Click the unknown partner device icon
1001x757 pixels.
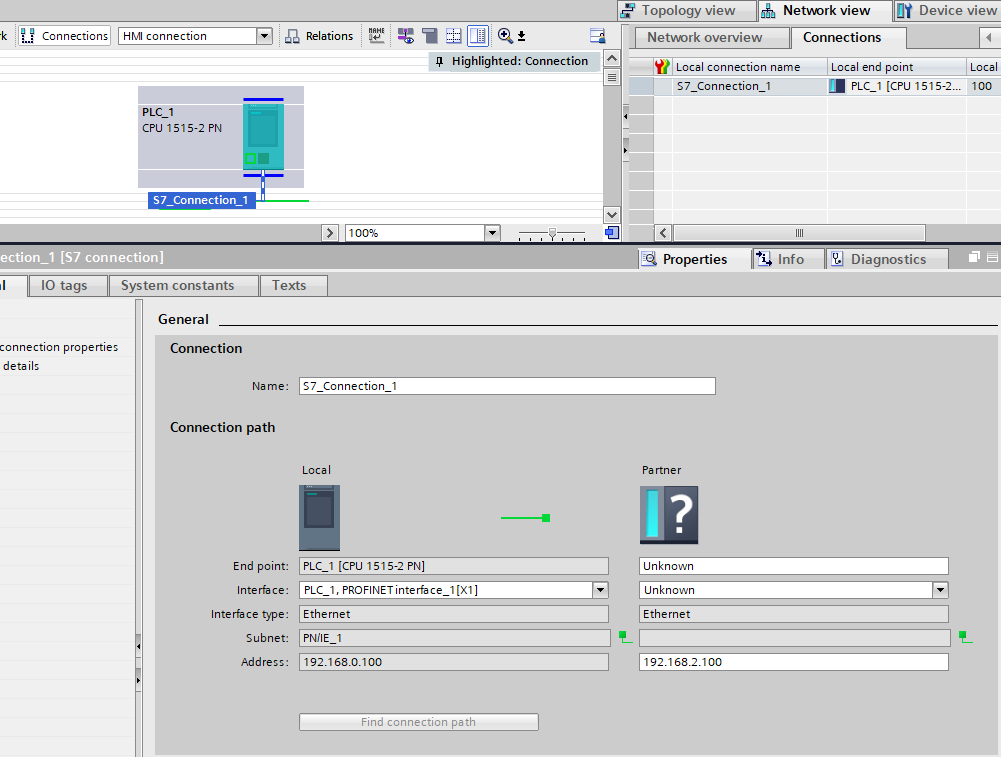669,515
